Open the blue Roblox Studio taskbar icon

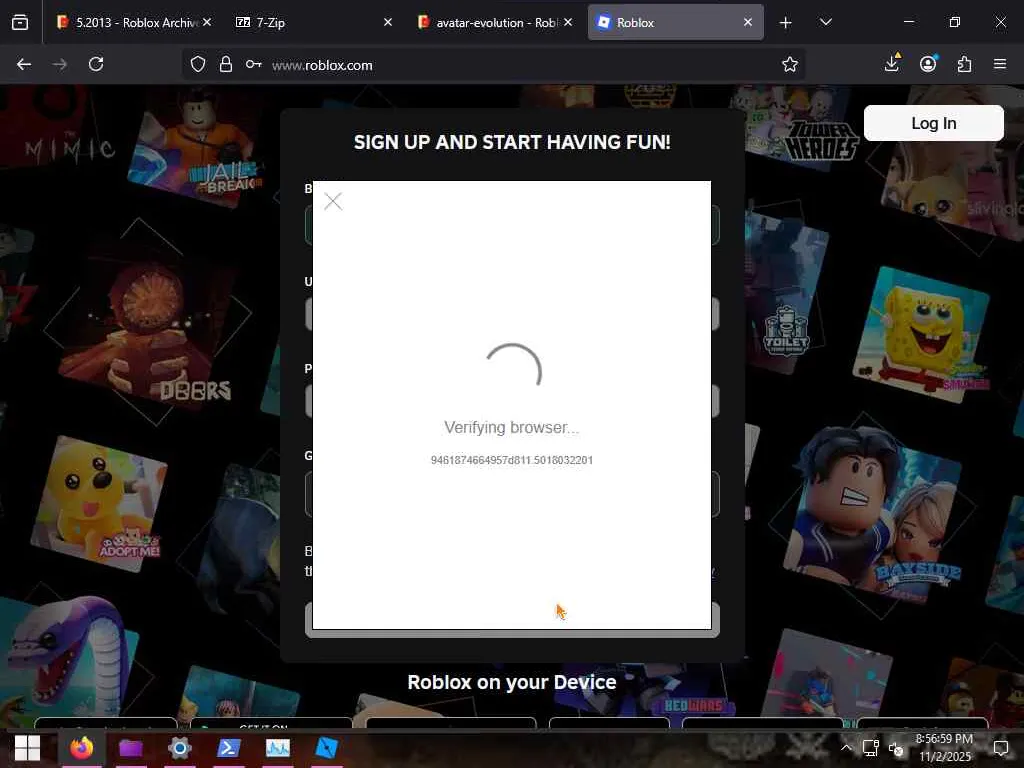tap(327, 748)
